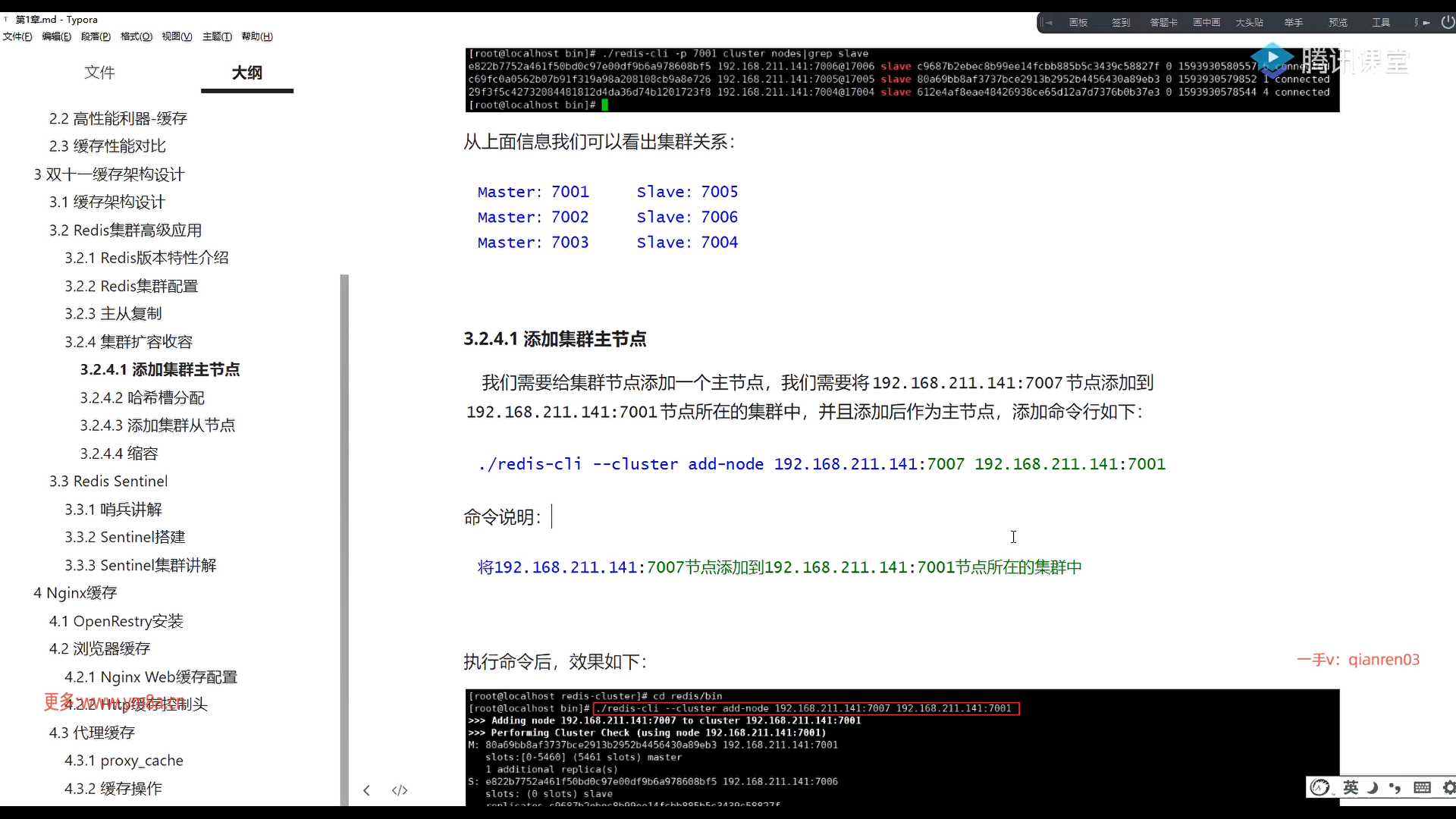Open the 文件 (File) menu
1456x819 pixels.
coord(17,36)
